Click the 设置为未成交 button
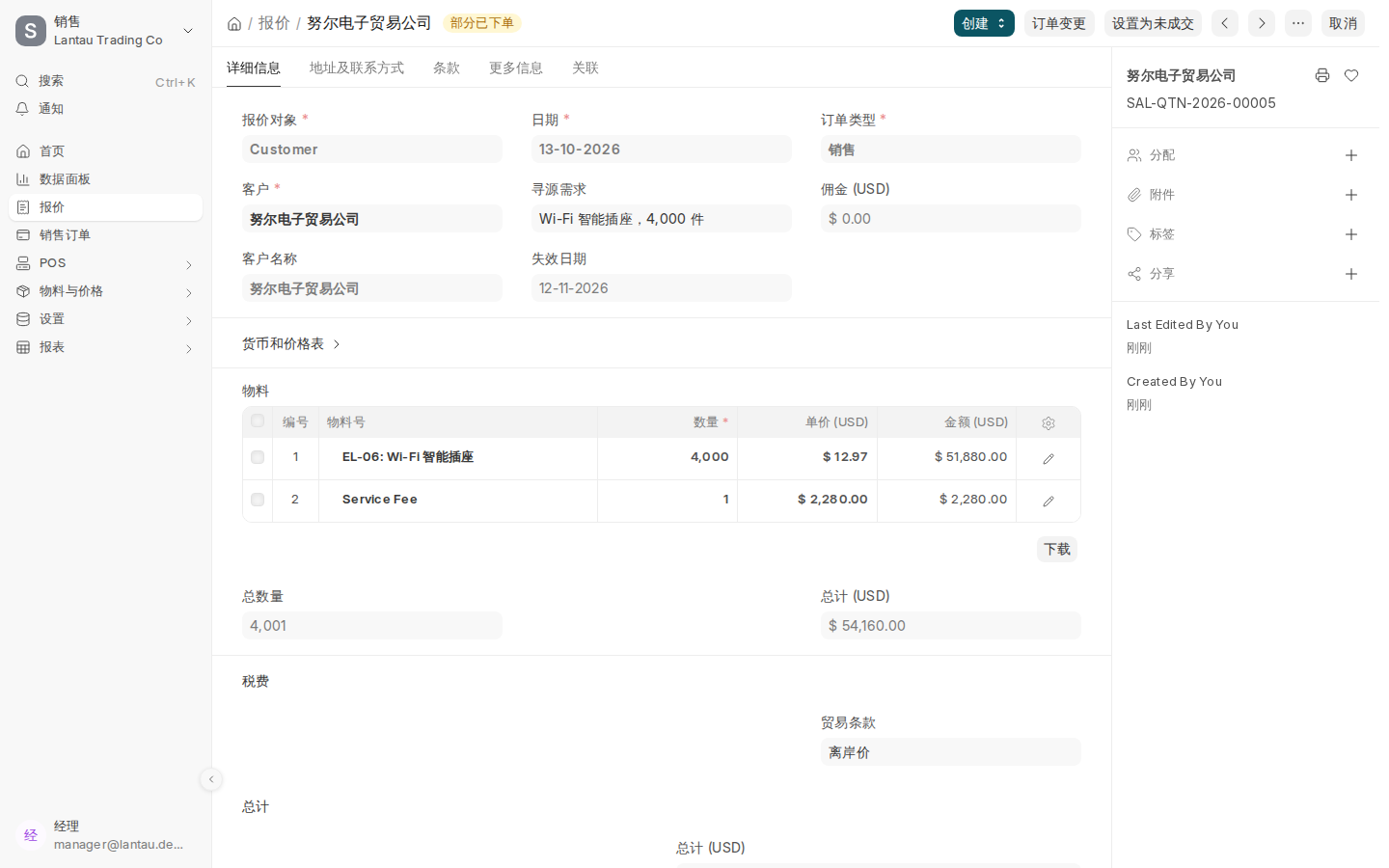Screen dimensions: 1389x868 coord(1153,23)
